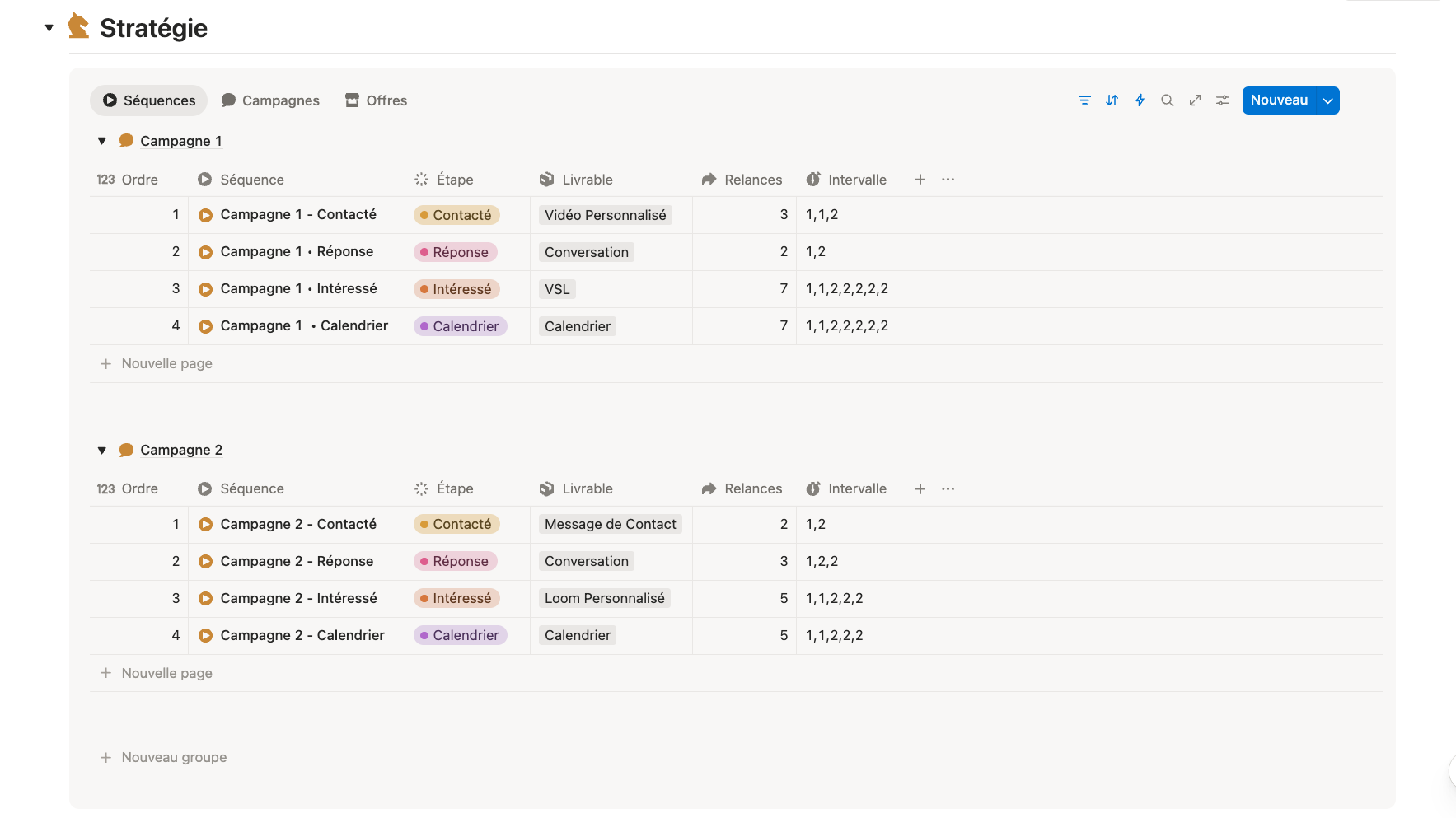Collapse the Campagne 1 group
Image resolution: width=1456 pixels, height=818 pixels.
tap(102, 141)
